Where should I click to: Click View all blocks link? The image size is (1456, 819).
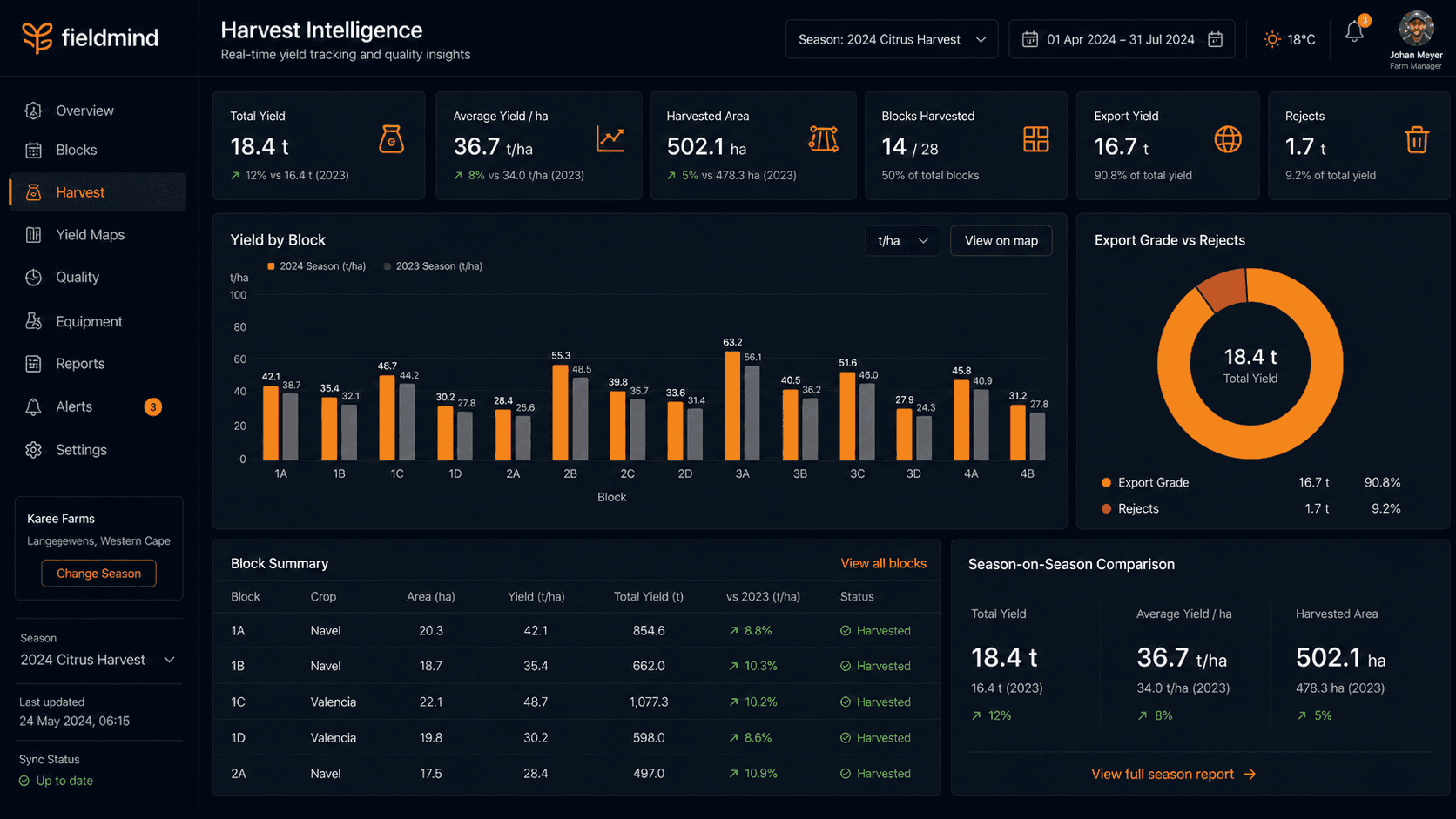883,564
